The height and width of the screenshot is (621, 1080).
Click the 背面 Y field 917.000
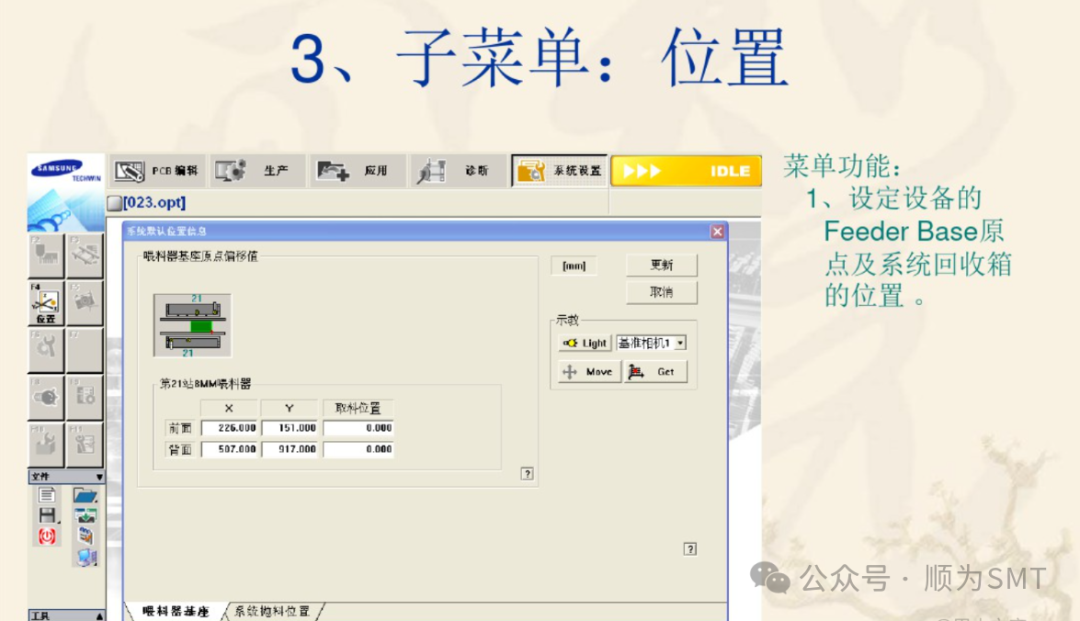pyautogui.click(x=289, y=449)
